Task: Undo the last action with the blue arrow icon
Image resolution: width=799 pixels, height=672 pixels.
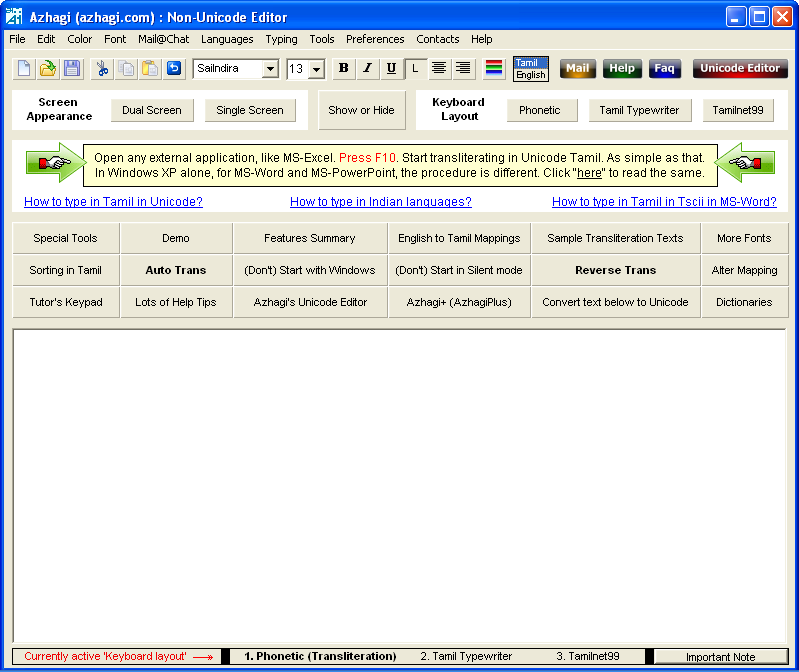Action: click(x=174, y=68)
